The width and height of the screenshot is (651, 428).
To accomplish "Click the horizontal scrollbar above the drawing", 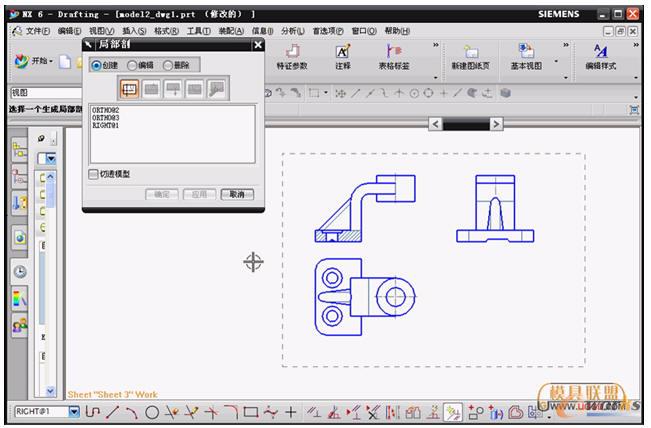I will [472, 125].
